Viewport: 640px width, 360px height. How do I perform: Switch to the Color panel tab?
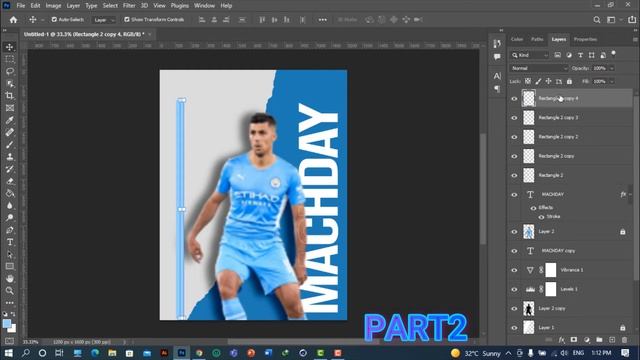[x=517, y=39]
